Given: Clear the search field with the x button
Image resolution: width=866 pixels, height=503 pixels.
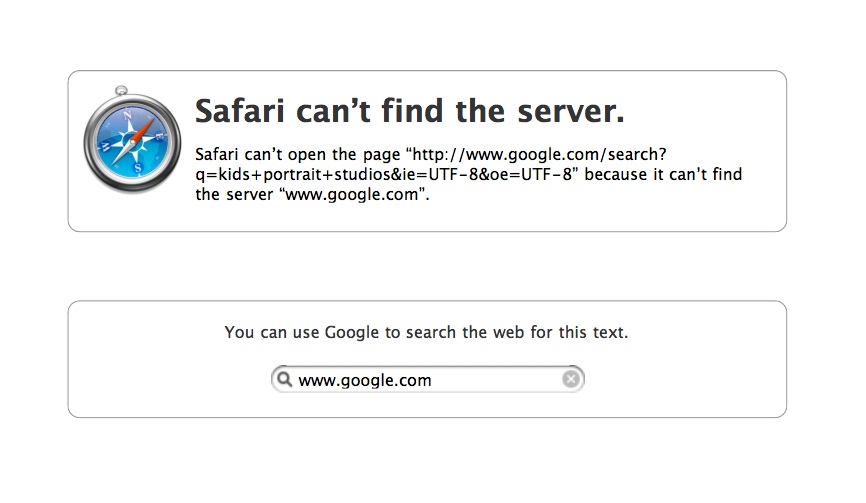Looking at the screenshot, I should (x=570, y=380).
